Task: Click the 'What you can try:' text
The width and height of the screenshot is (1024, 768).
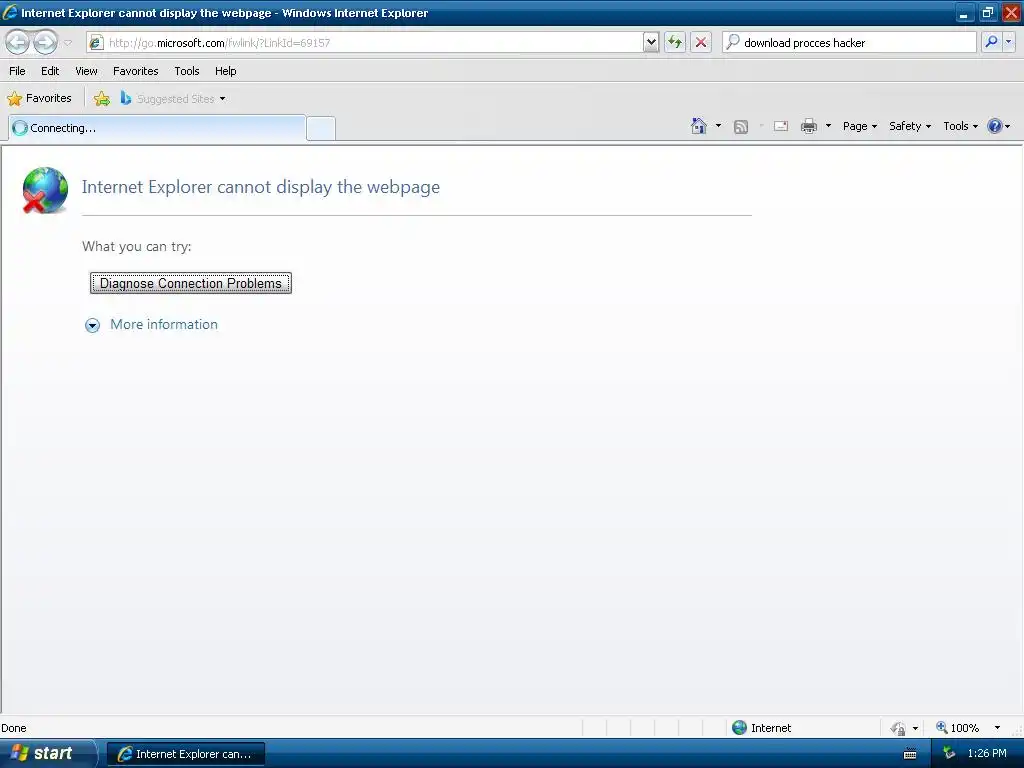Action: (x=136, y=246)
